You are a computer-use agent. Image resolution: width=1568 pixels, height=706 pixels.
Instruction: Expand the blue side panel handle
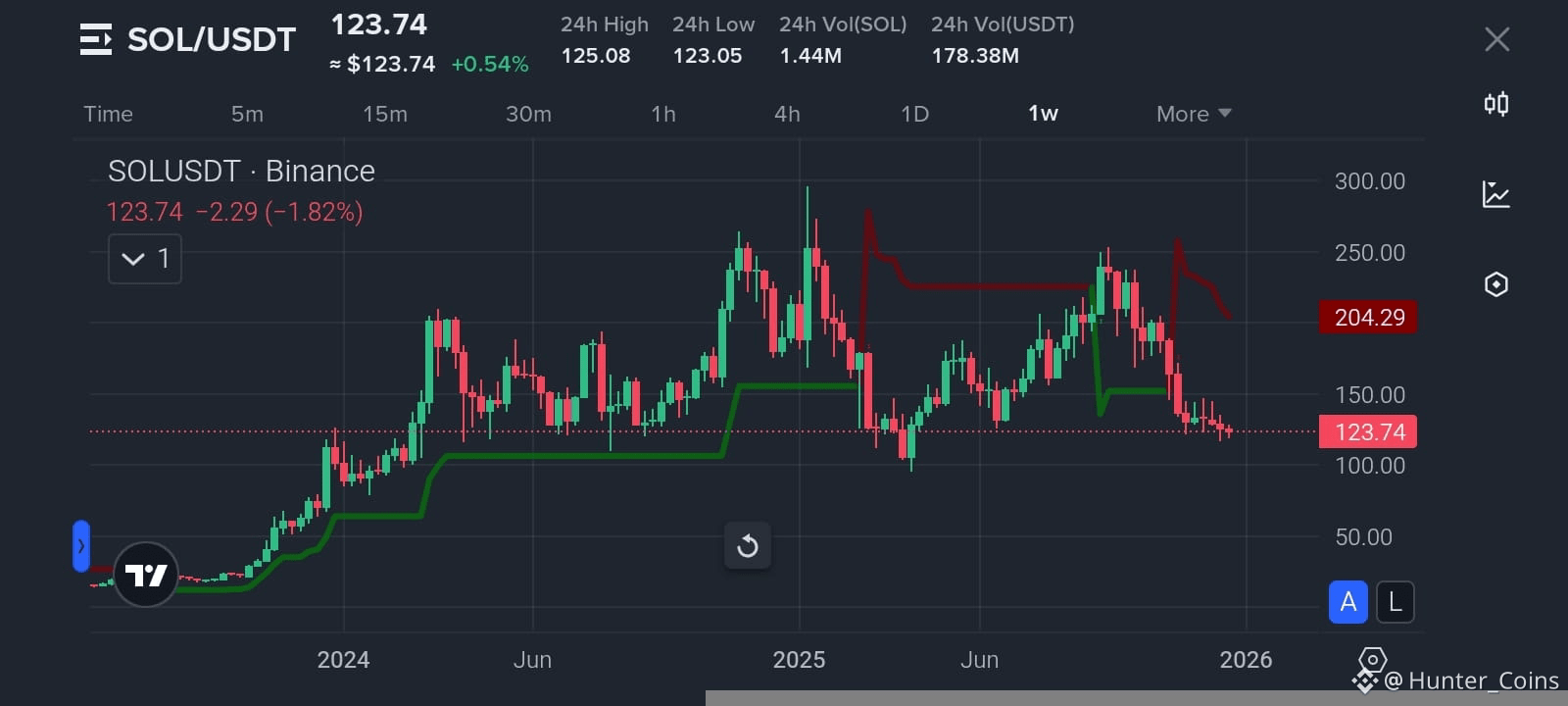81,546
